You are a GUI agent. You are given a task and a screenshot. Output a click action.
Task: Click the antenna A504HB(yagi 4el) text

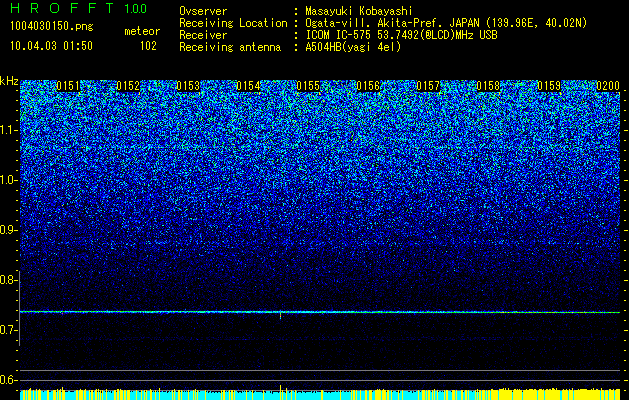(x=353, y=47)
